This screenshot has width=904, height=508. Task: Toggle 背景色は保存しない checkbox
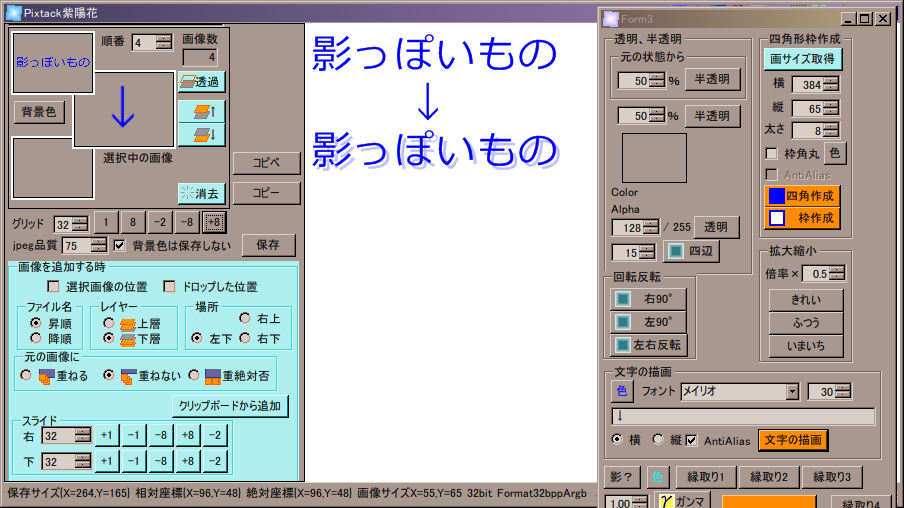pyautogui.click(x=119, y=246)
